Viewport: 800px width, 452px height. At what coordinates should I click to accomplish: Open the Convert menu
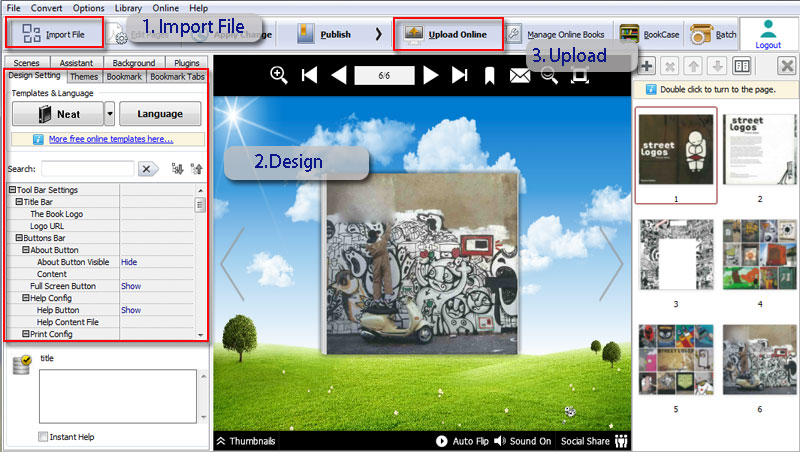[46, 8]
